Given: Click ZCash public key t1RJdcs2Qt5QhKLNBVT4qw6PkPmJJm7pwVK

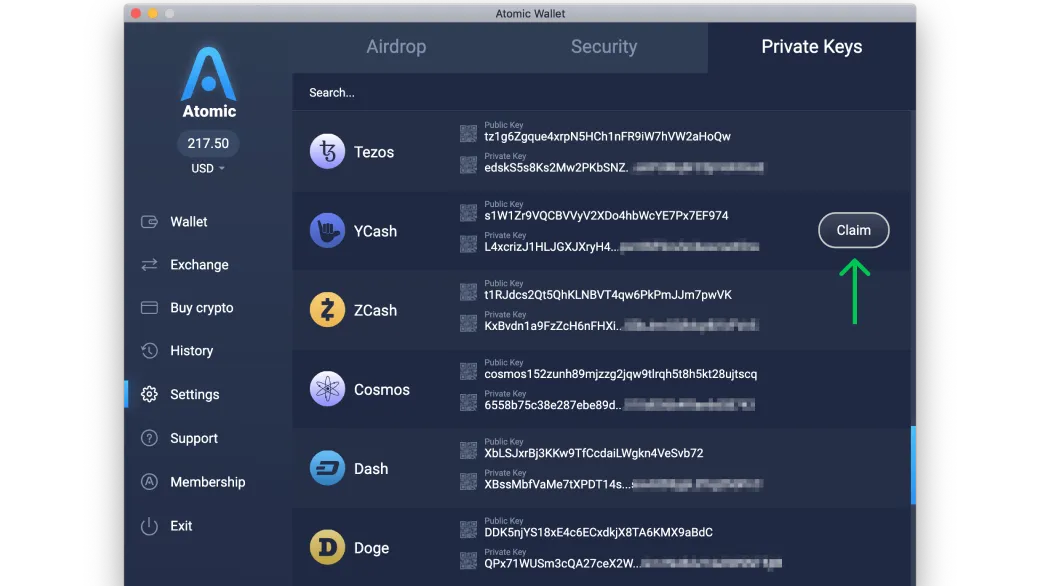Looking at the screenshot, I should (x=608, y=295).
